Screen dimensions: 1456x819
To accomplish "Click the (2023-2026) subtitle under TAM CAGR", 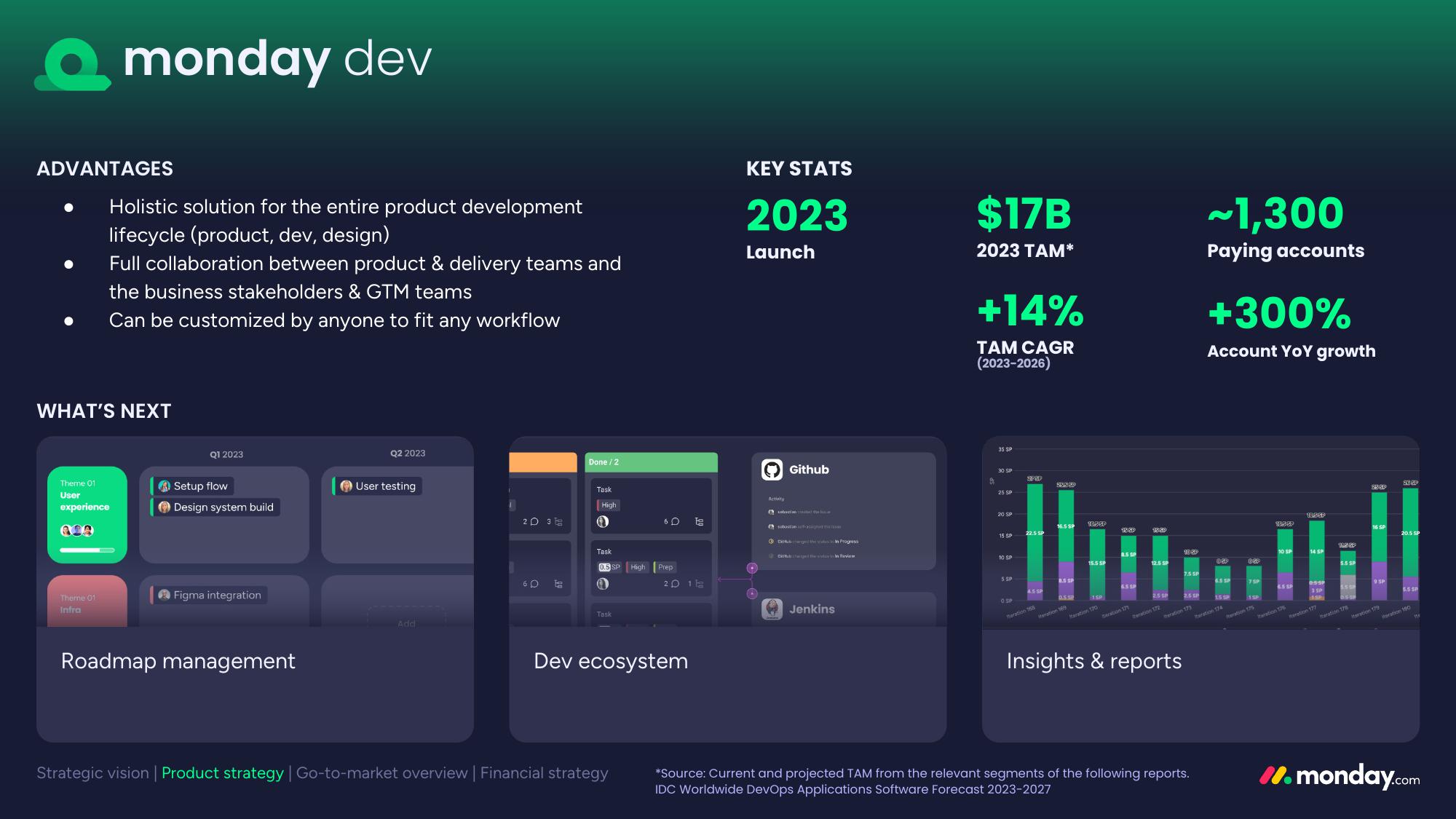I will pos(1013,363).
